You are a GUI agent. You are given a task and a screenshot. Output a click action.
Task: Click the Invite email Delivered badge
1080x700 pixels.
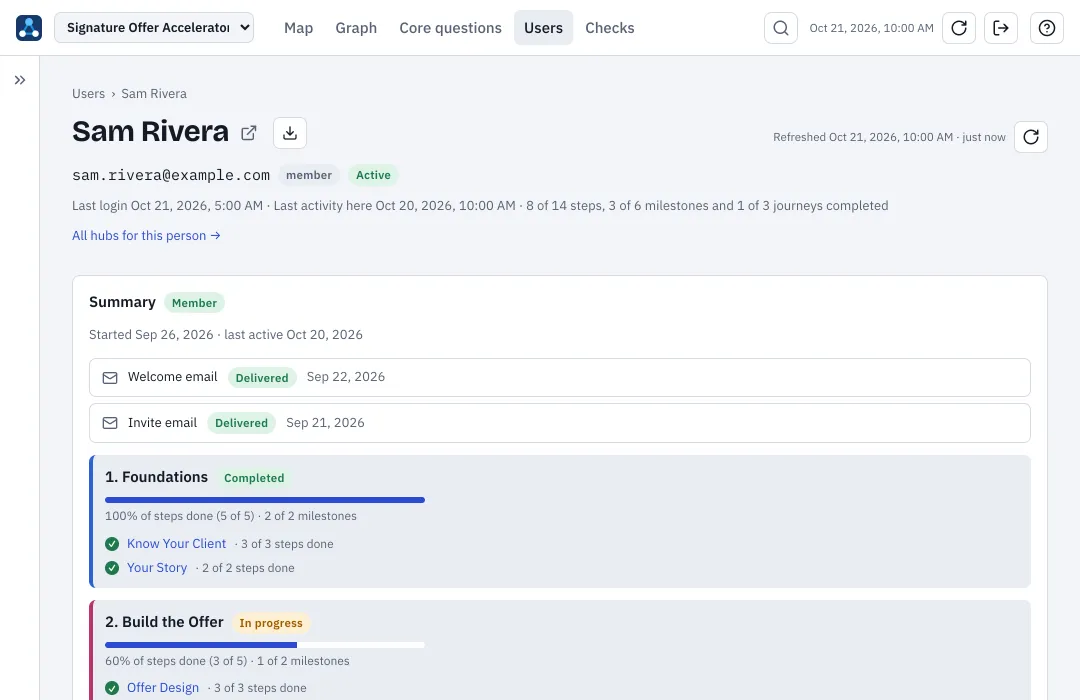point(241,423)
